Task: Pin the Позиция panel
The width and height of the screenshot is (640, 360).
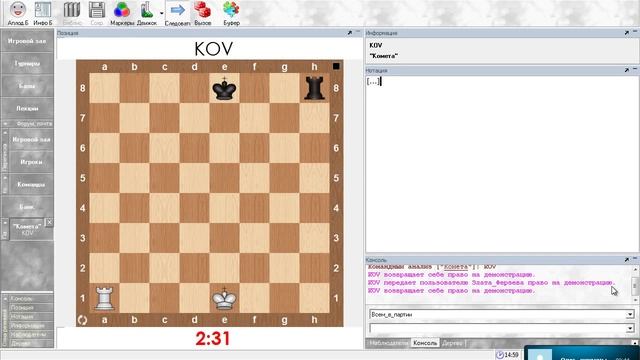Action: [x=350, y=33]
